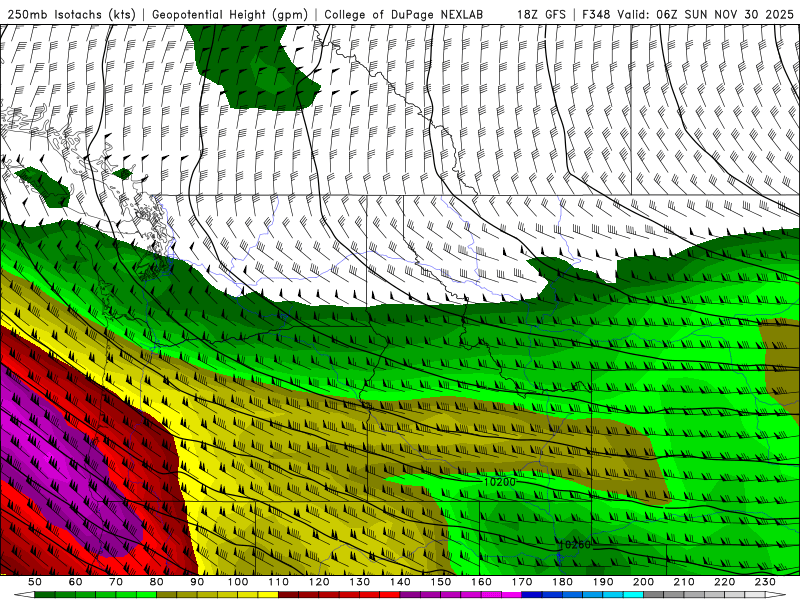
Task: Click the 120 value on the color scale
Action: 319,582
